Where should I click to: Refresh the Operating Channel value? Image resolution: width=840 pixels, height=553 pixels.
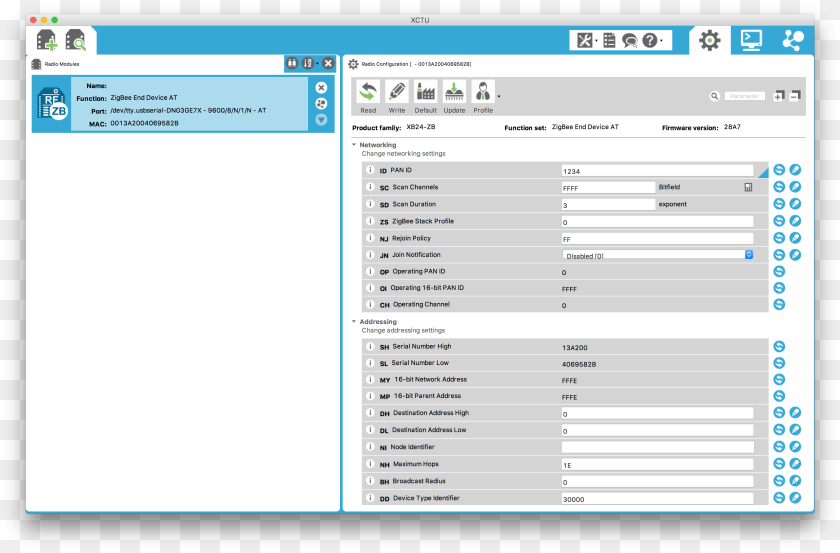coord(779,305)
